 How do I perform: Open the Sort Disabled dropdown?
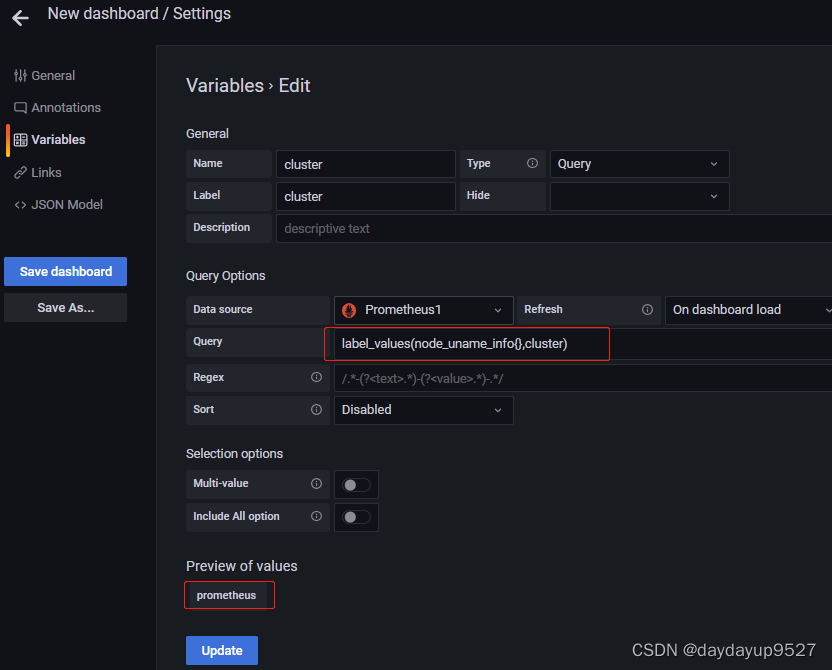point(423,410)
